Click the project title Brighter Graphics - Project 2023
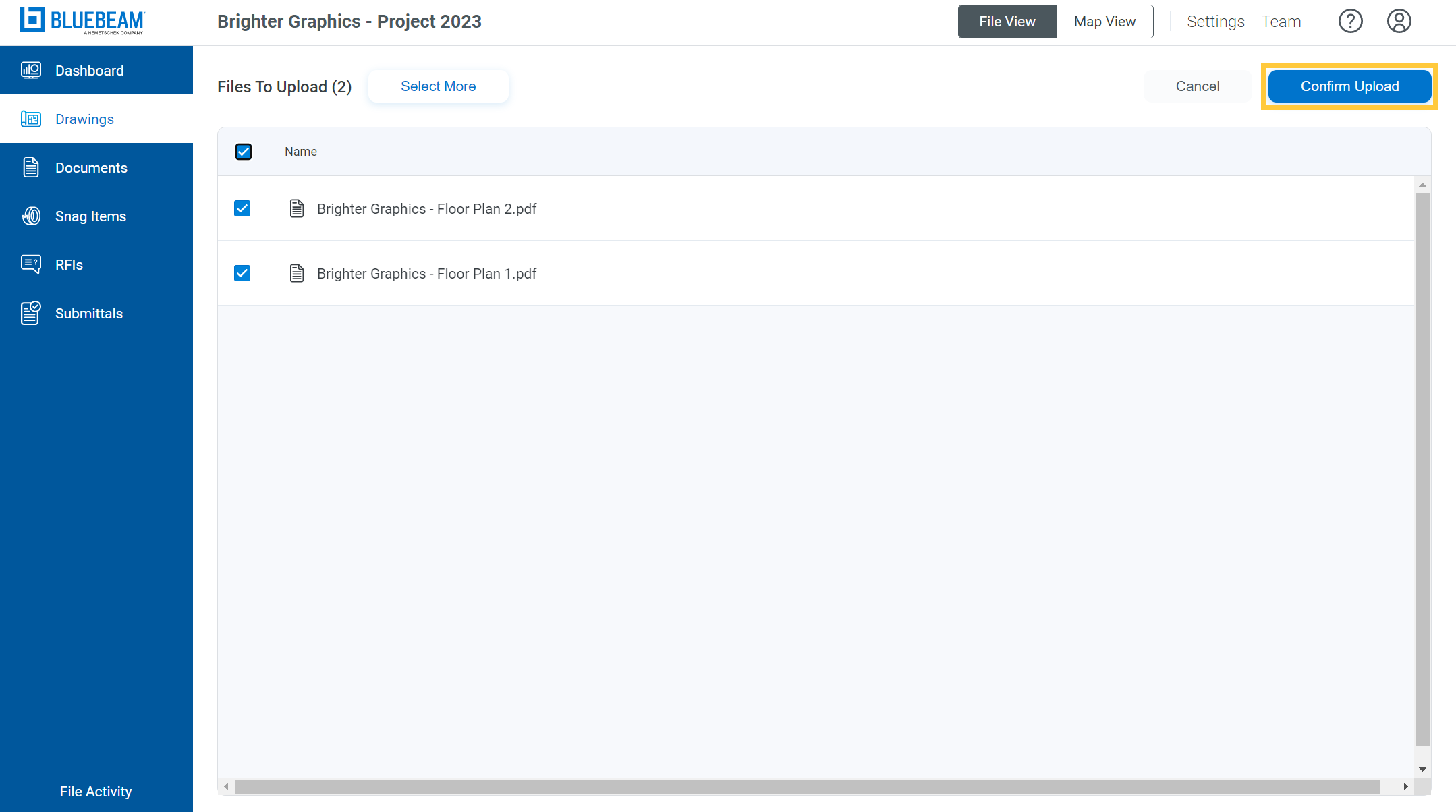 click(x=349, y=22)
